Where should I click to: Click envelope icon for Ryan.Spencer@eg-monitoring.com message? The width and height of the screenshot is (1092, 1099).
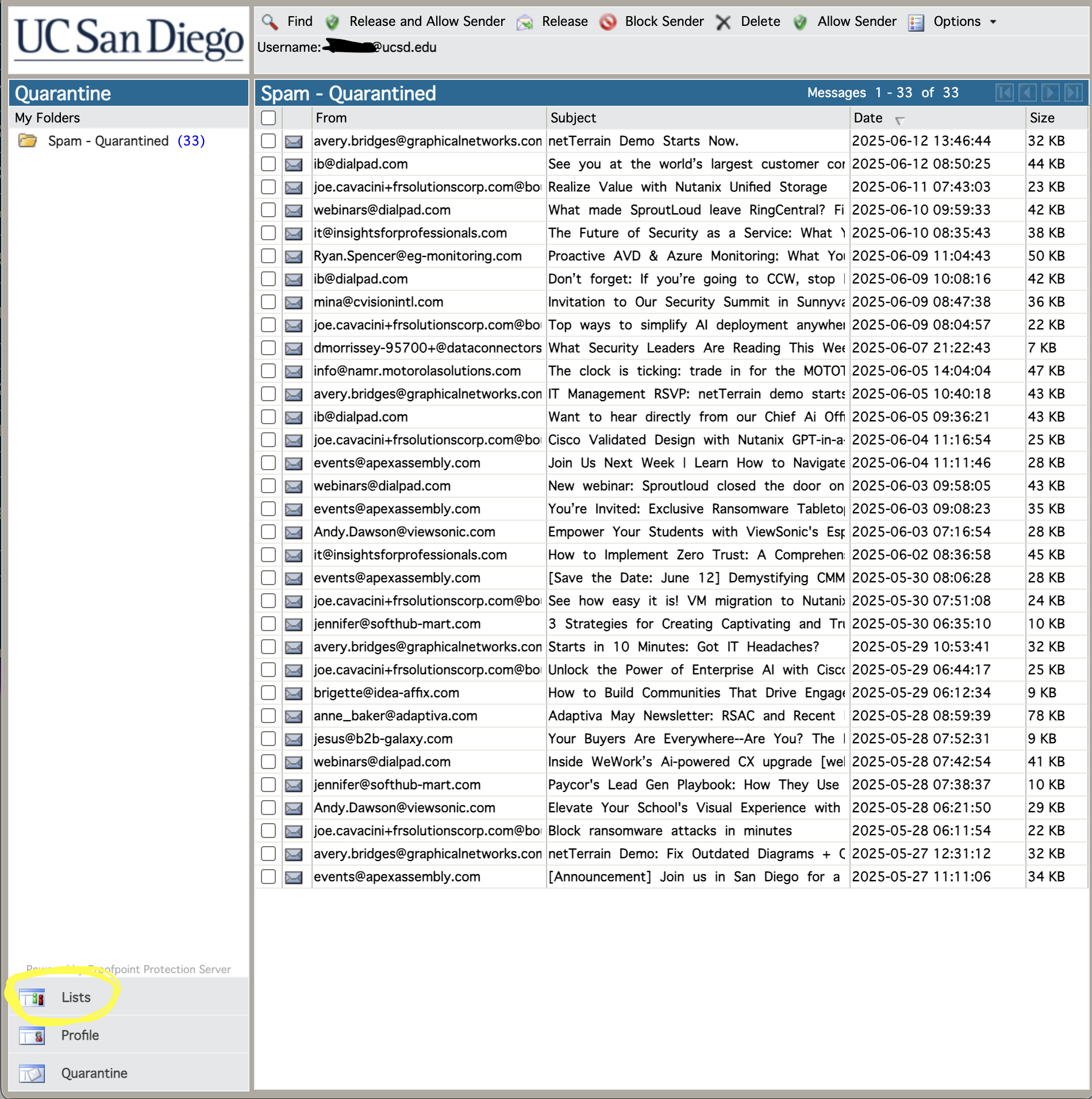click(x=294, y=256)
